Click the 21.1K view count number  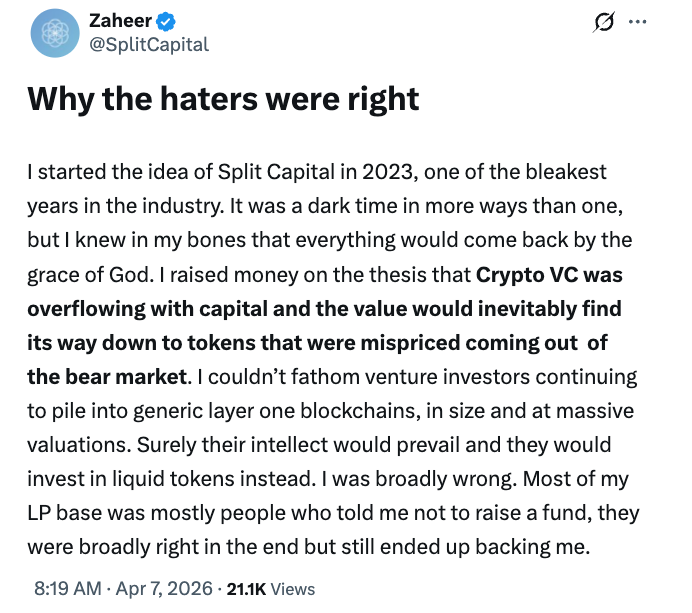tap(247, 588)
